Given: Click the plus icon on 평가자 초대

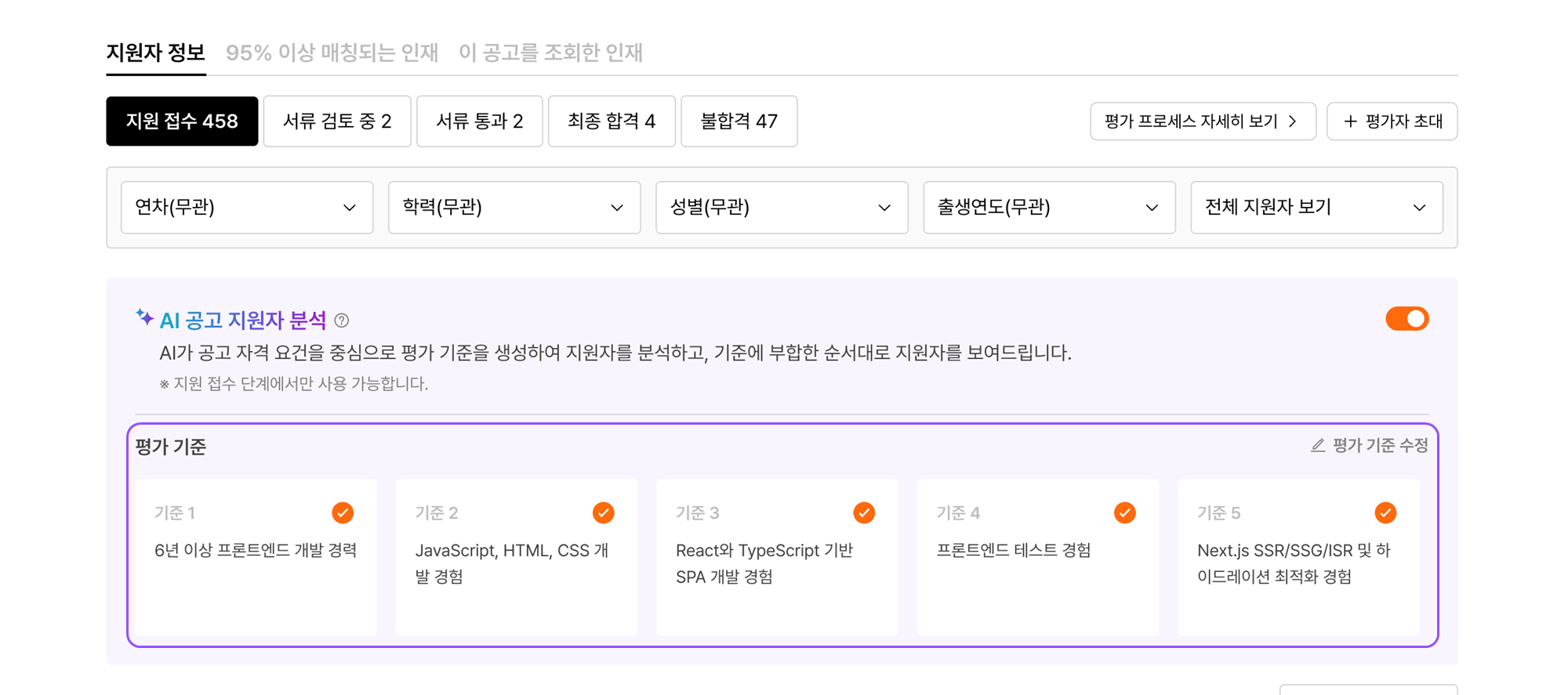Looking at the screenshot, I should (x=1350, y=121).
